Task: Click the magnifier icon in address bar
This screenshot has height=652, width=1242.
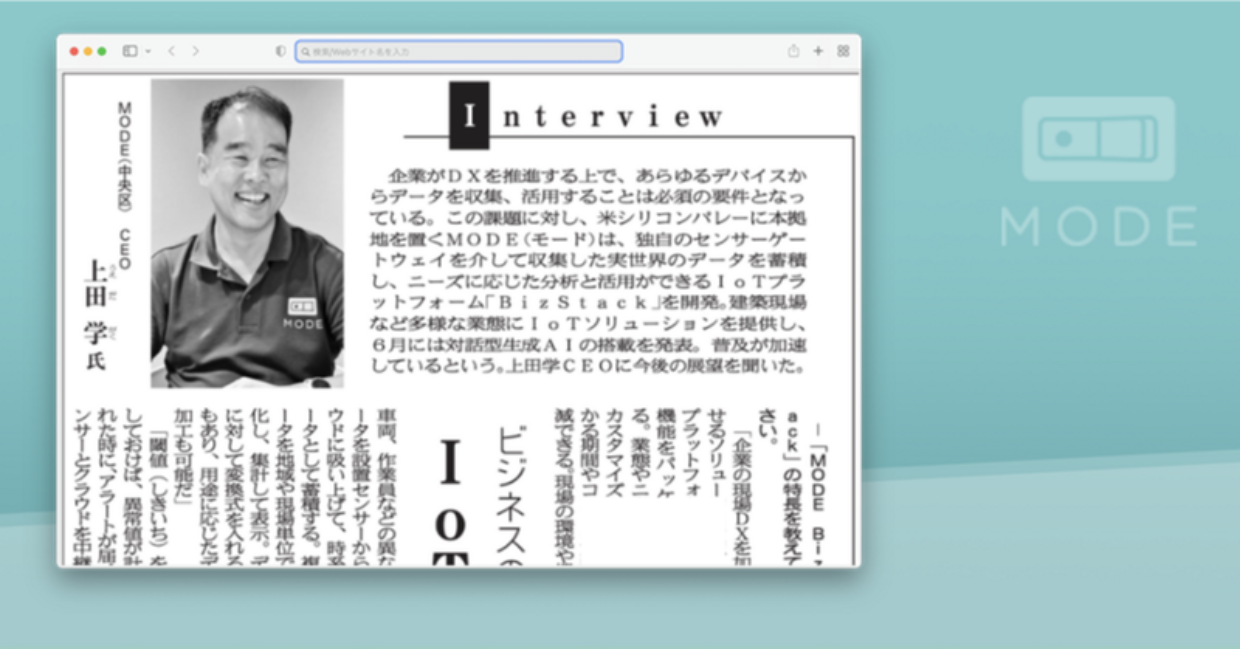Action: (x=306, y=51)
